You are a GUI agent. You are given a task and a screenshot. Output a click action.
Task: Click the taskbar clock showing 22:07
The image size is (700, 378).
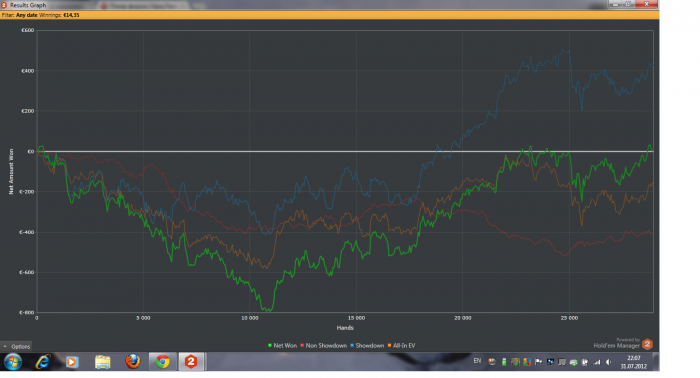pyautogui.click(x=633, y=362)
